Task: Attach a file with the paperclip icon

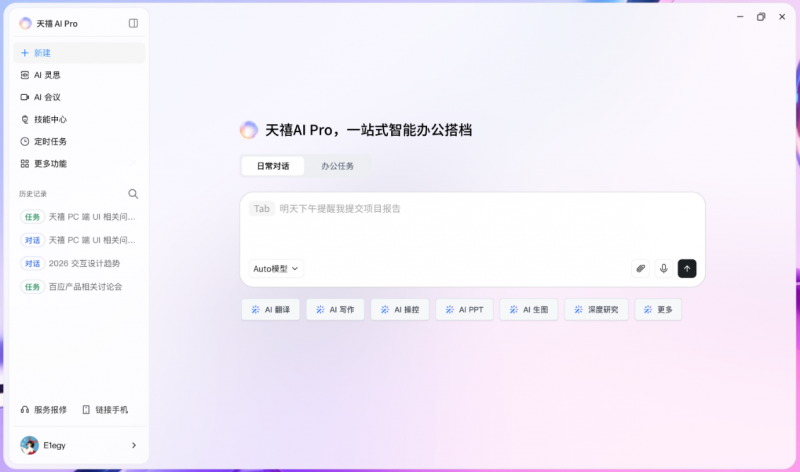Action: click(x=640, y=268)
